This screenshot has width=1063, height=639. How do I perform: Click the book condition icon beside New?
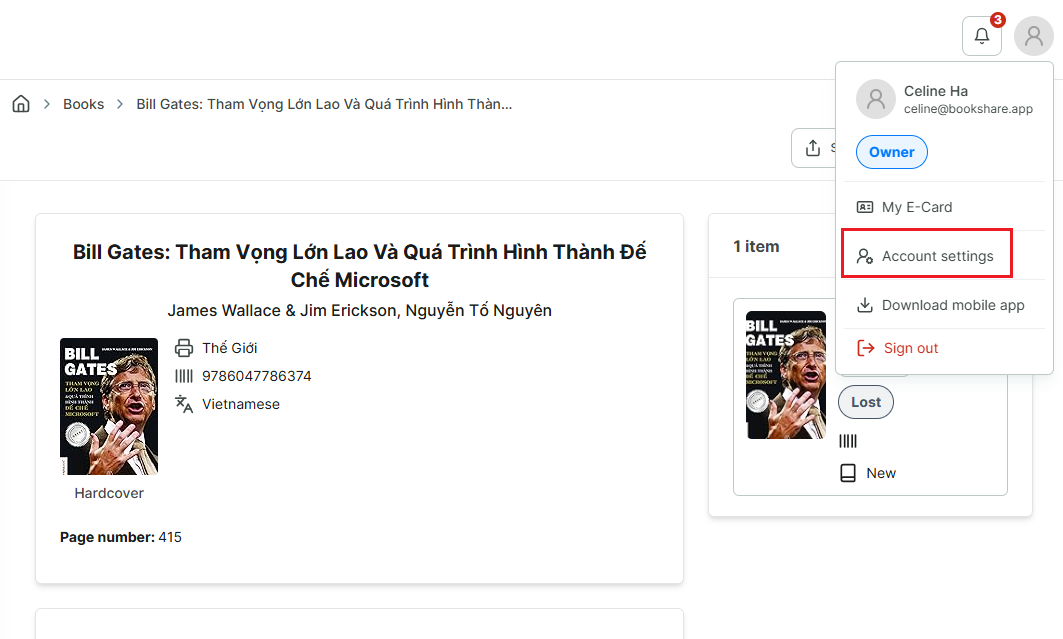coord(848,473)
